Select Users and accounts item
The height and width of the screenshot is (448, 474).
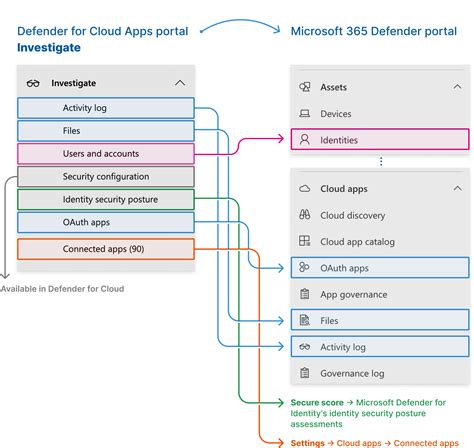[106, 154]
